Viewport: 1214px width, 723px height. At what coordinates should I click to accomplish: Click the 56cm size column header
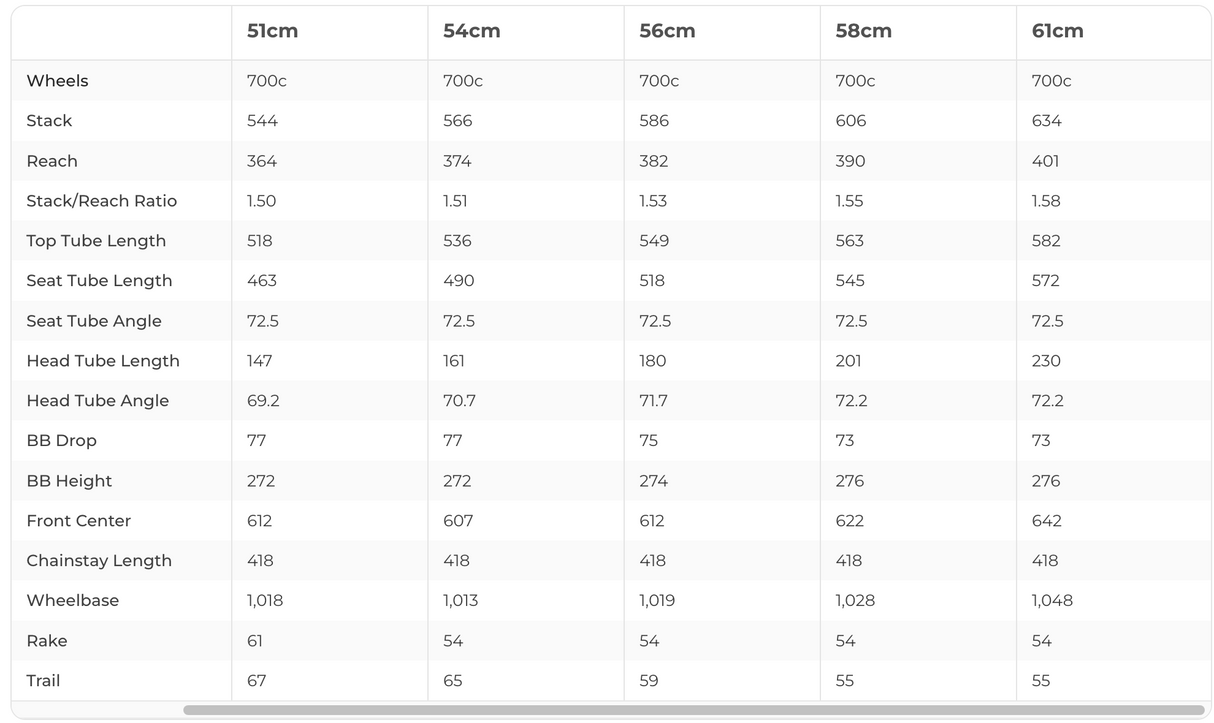[667, 31]
